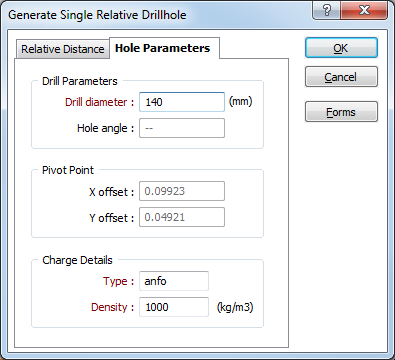395x360 pixels.
Task: Click the Drill diameter input field
Action: pos(182,102)
